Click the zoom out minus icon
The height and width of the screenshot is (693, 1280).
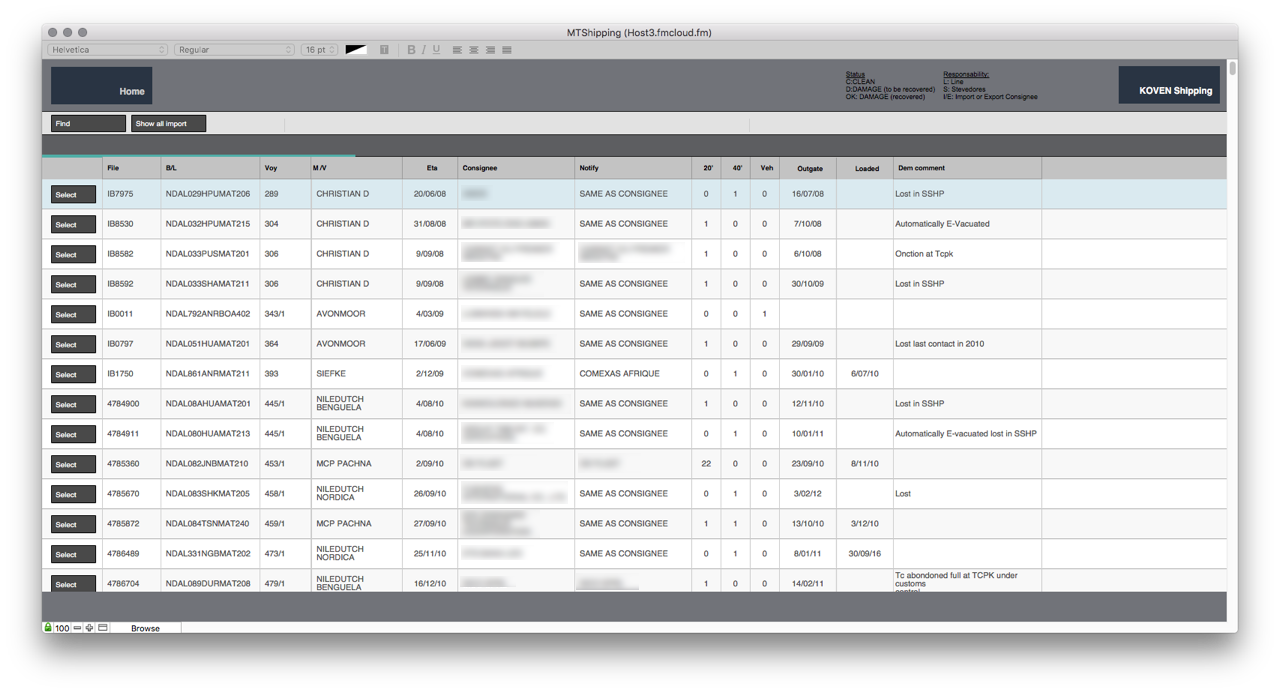coord(77,628)
